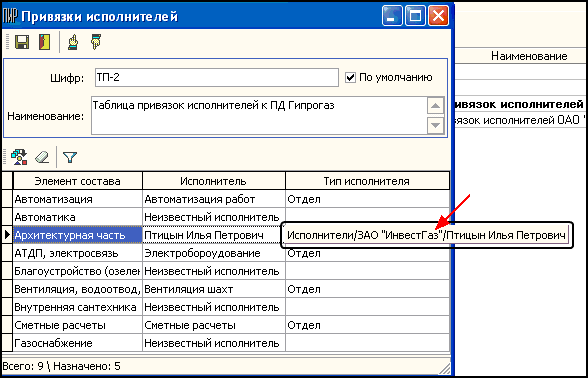Click executor Вентиляция шахт cell

214,289
